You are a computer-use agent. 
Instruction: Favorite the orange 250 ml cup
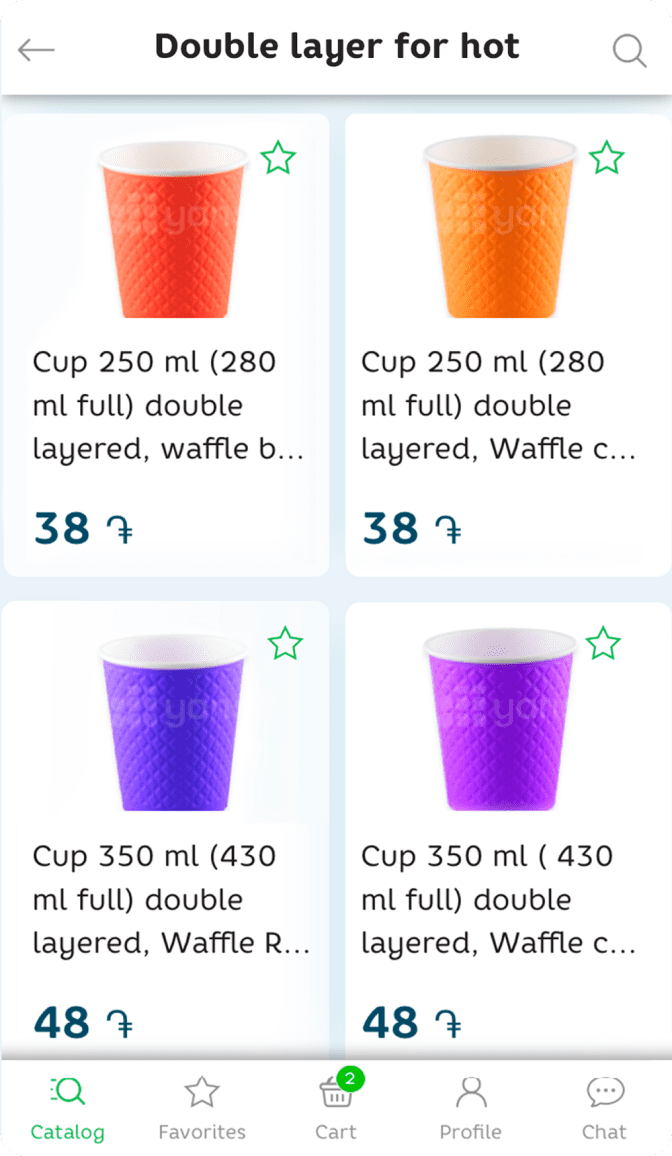[606, 158]
